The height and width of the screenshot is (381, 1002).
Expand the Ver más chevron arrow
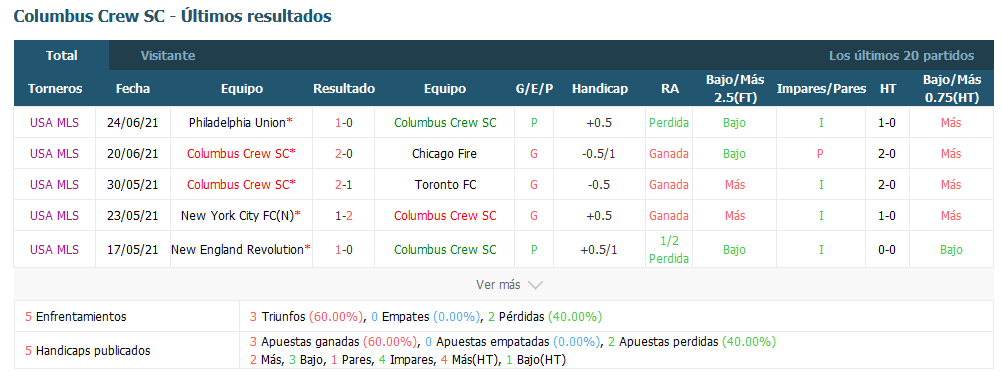coord(536,285)
